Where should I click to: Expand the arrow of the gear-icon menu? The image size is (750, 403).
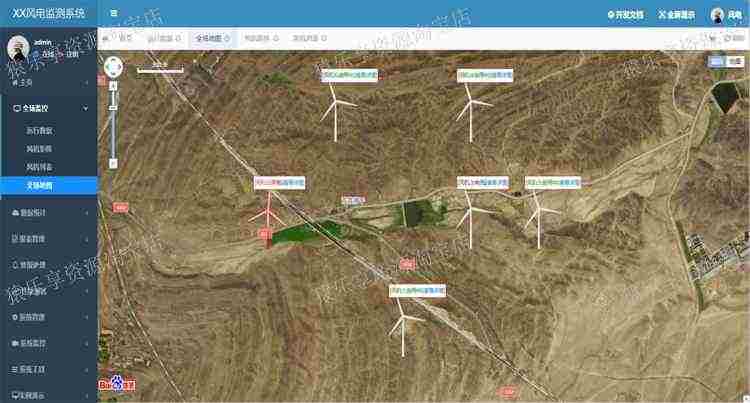pos(87,317)
